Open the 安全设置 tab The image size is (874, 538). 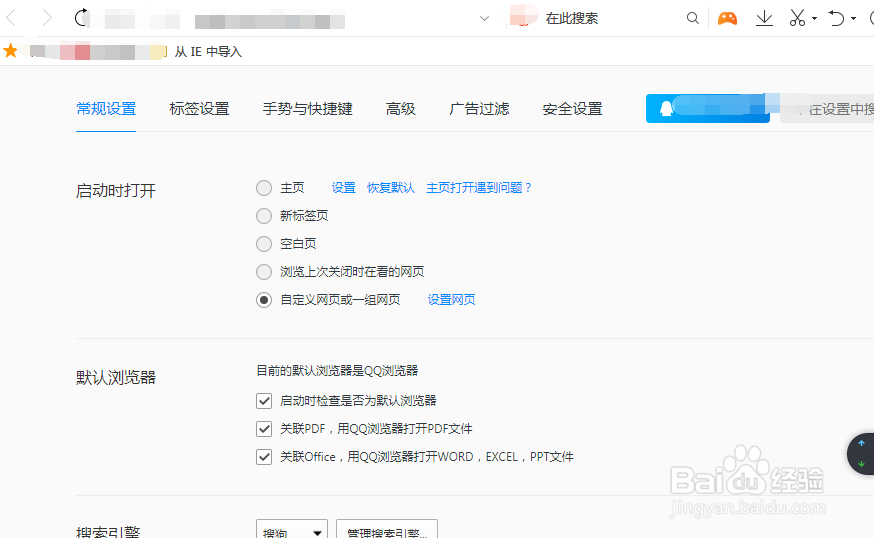point(572,109)
